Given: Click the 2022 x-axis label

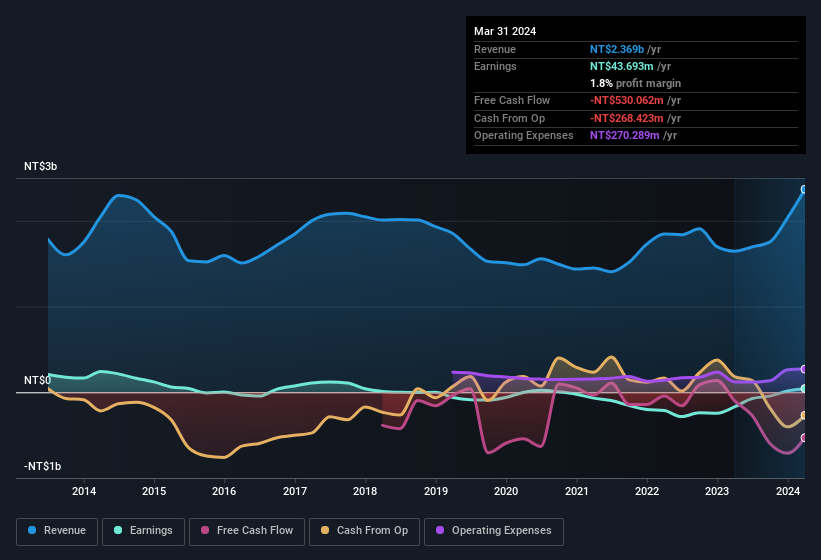Looking at the screenshot, I should 647,491.
